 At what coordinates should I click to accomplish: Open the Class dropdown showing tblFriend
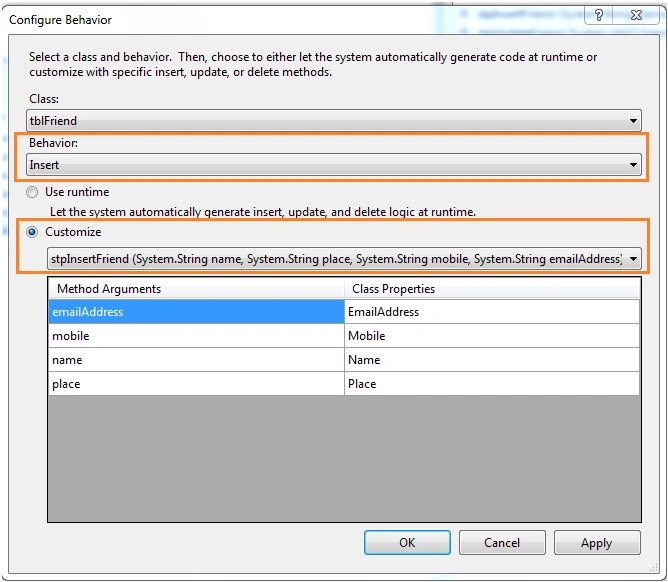pyautogui.click(x=334, y=121)
